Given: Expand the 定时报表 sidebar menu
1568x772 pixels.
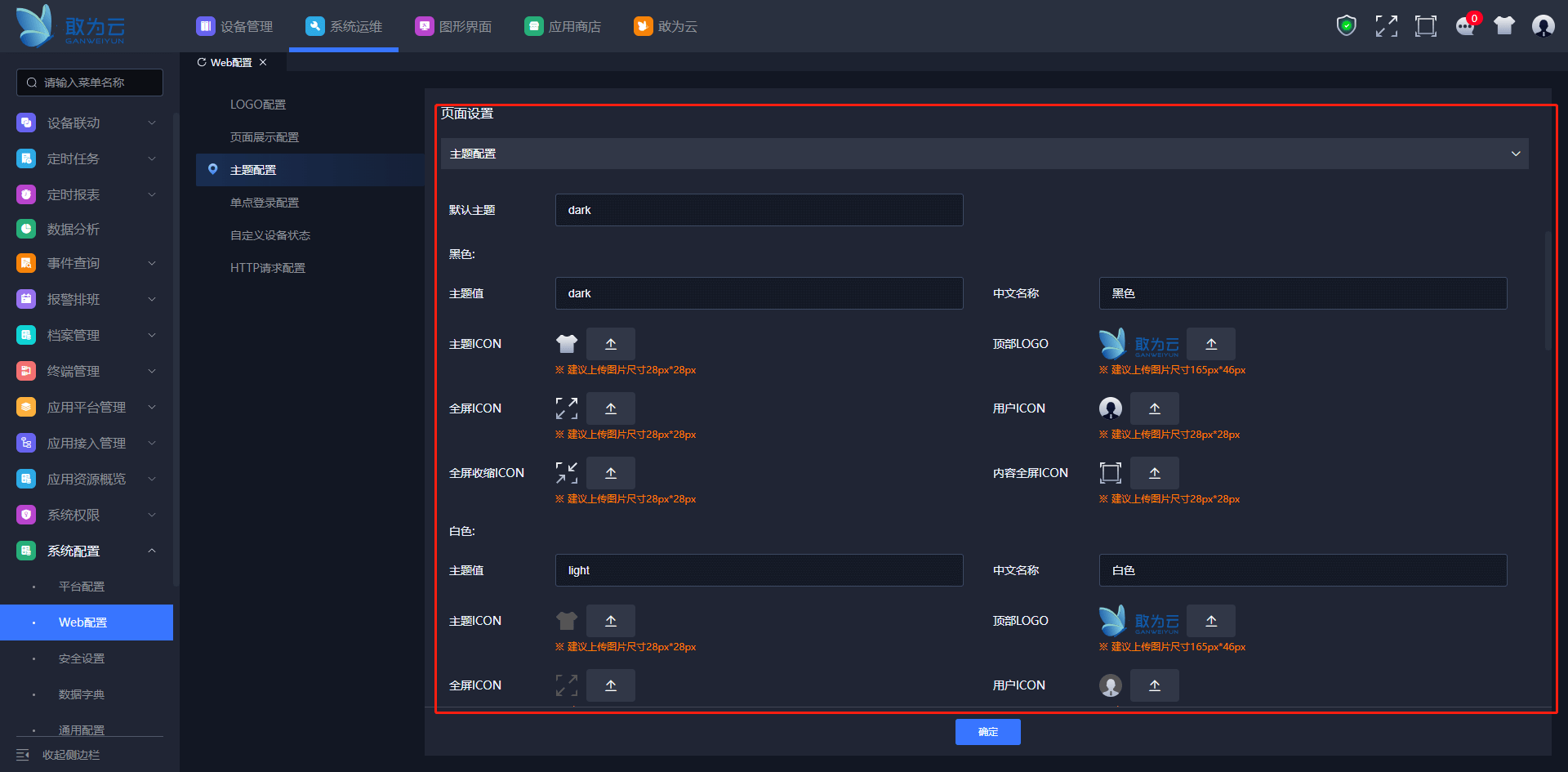Looking at the screenshot, I should pyautogui.click(x=87, y=194).
